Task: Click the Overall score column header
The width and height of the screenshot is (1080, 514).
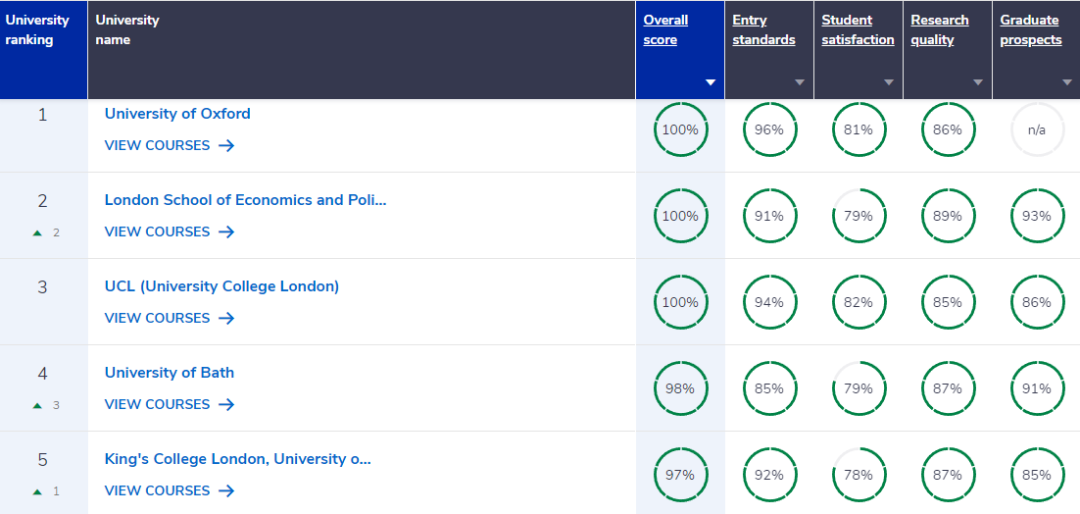Action: coord(665,30)
